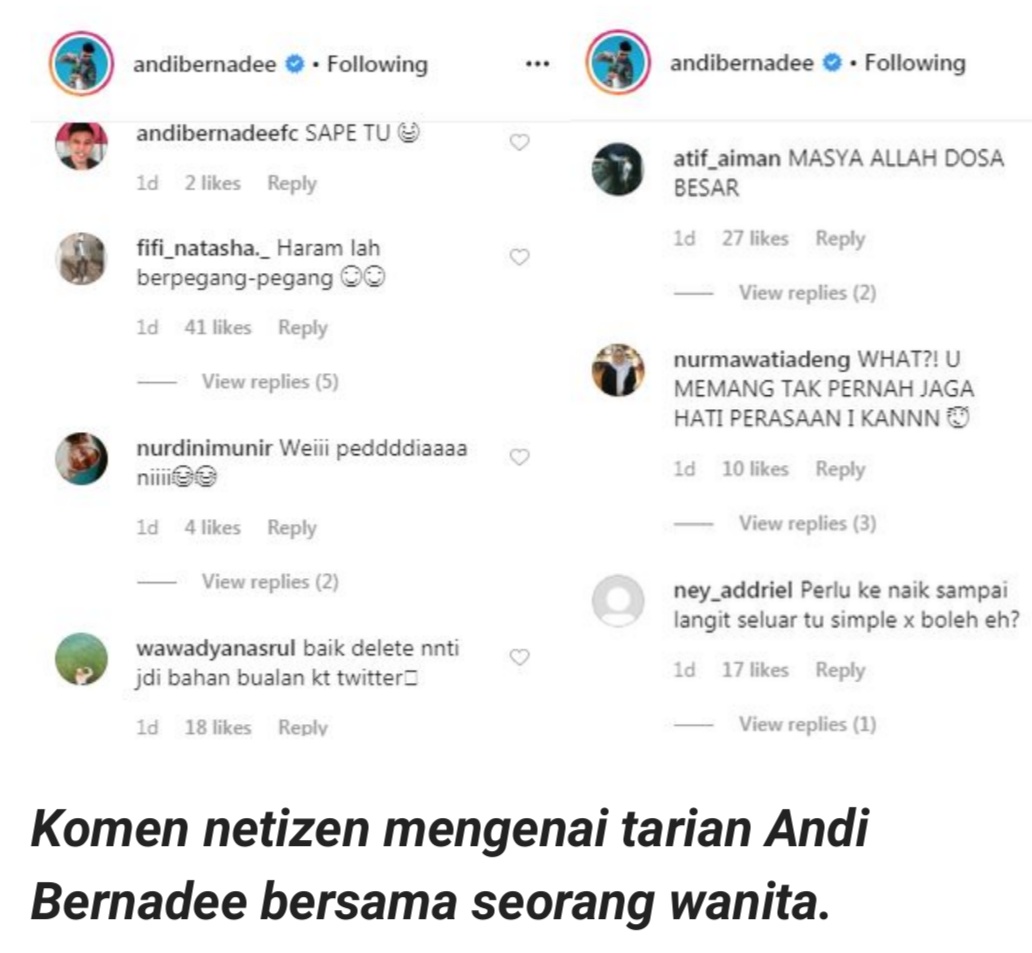Like the andibernadeefc SAPE TU comment
Screen dimensions: 1032x953
pyautogui.click(x=519, y=142)
